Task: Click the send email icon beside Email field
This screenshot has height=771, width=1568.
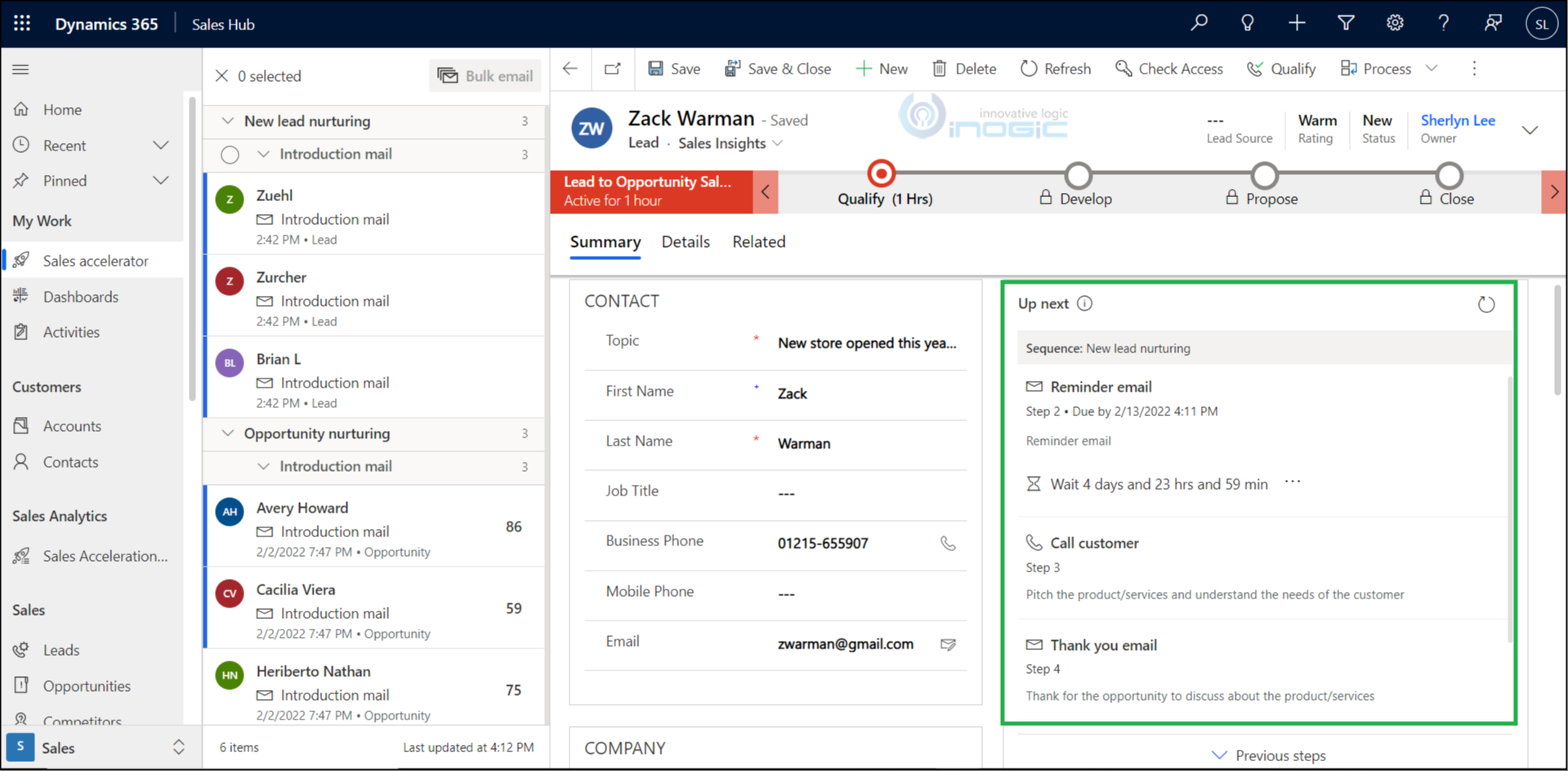Action: click(x=948, y=645)
